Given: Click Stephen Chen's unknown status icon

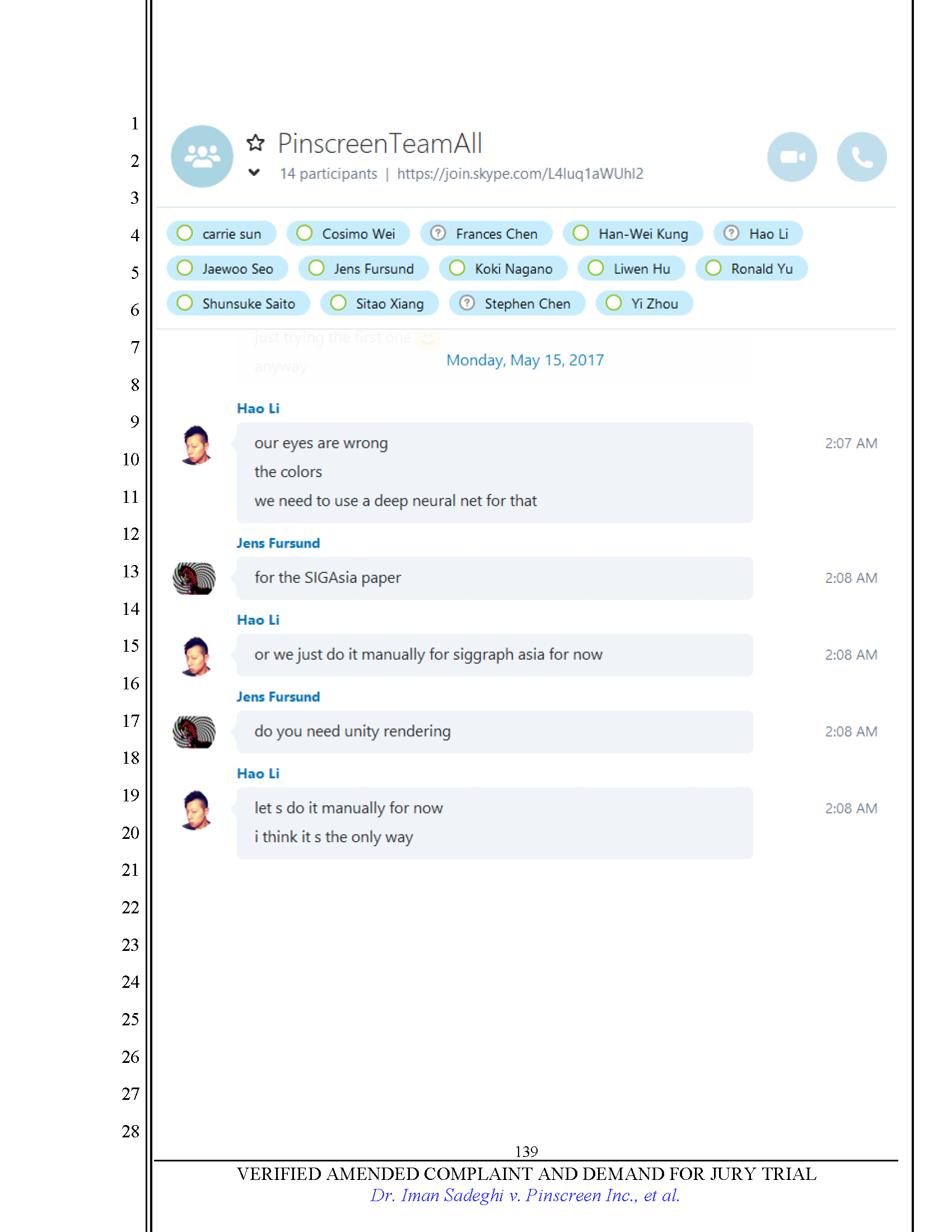Looking at the screenshot, I should pos(467,303).
